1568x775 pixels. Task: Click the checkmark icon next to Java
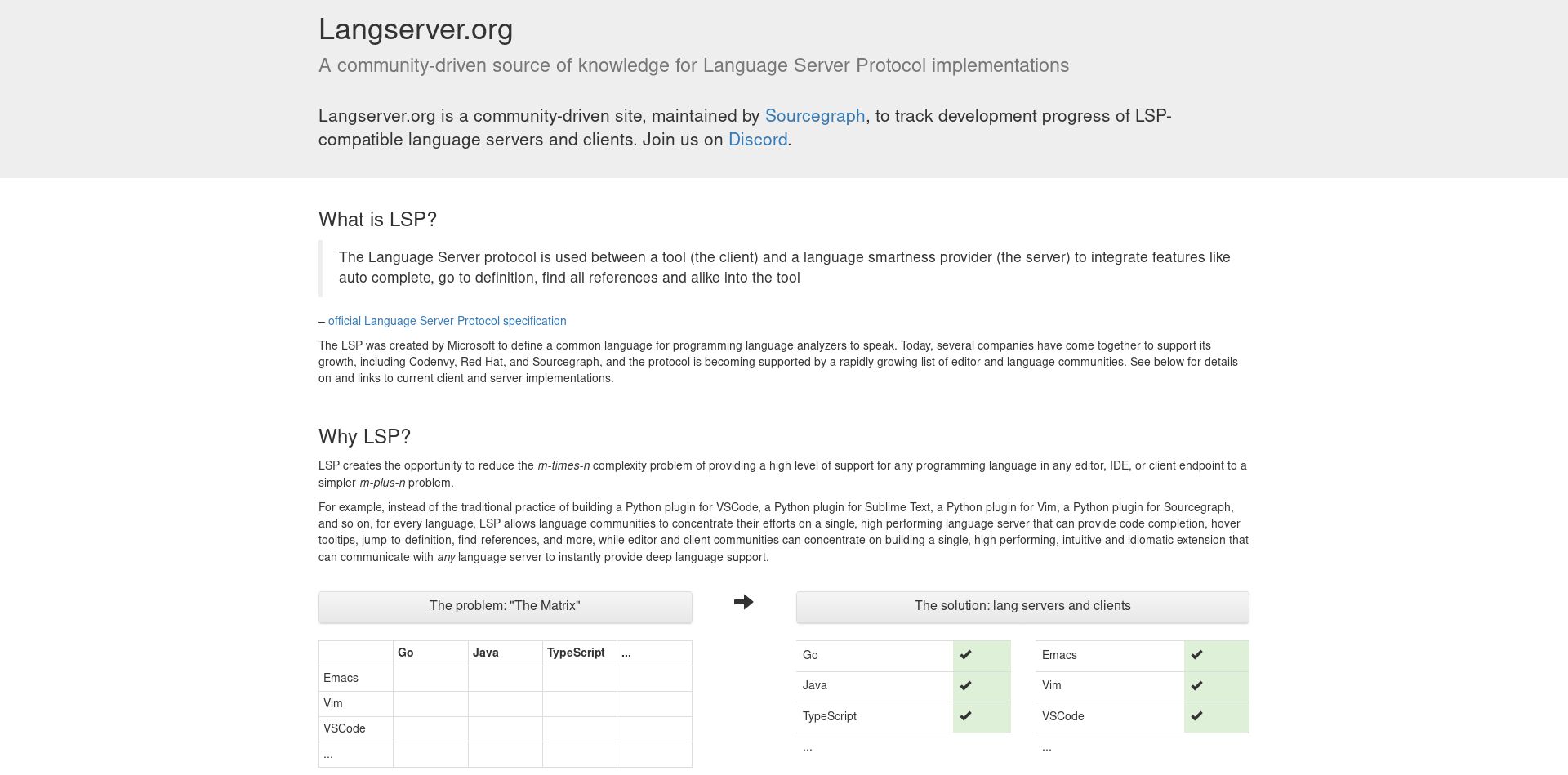pos(967,685)
